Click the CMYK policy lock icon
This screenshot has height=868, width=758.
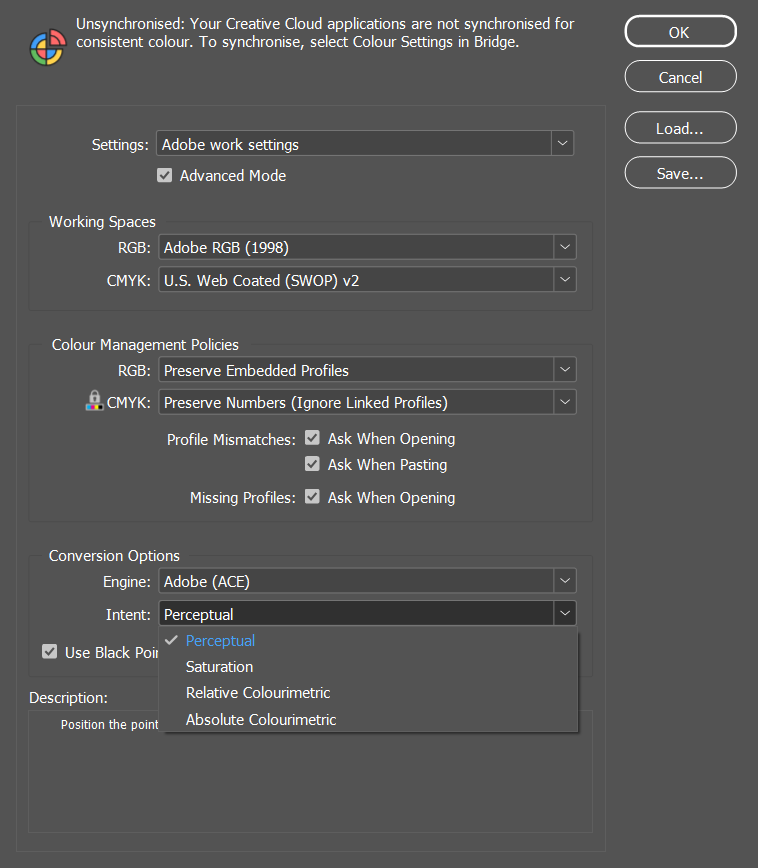94,401
